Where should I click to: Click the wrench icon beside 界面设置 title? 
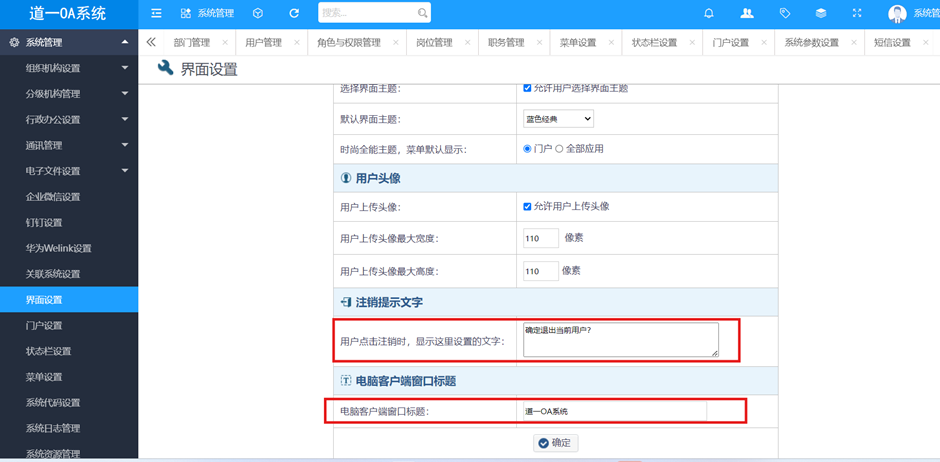click(165, 68)
